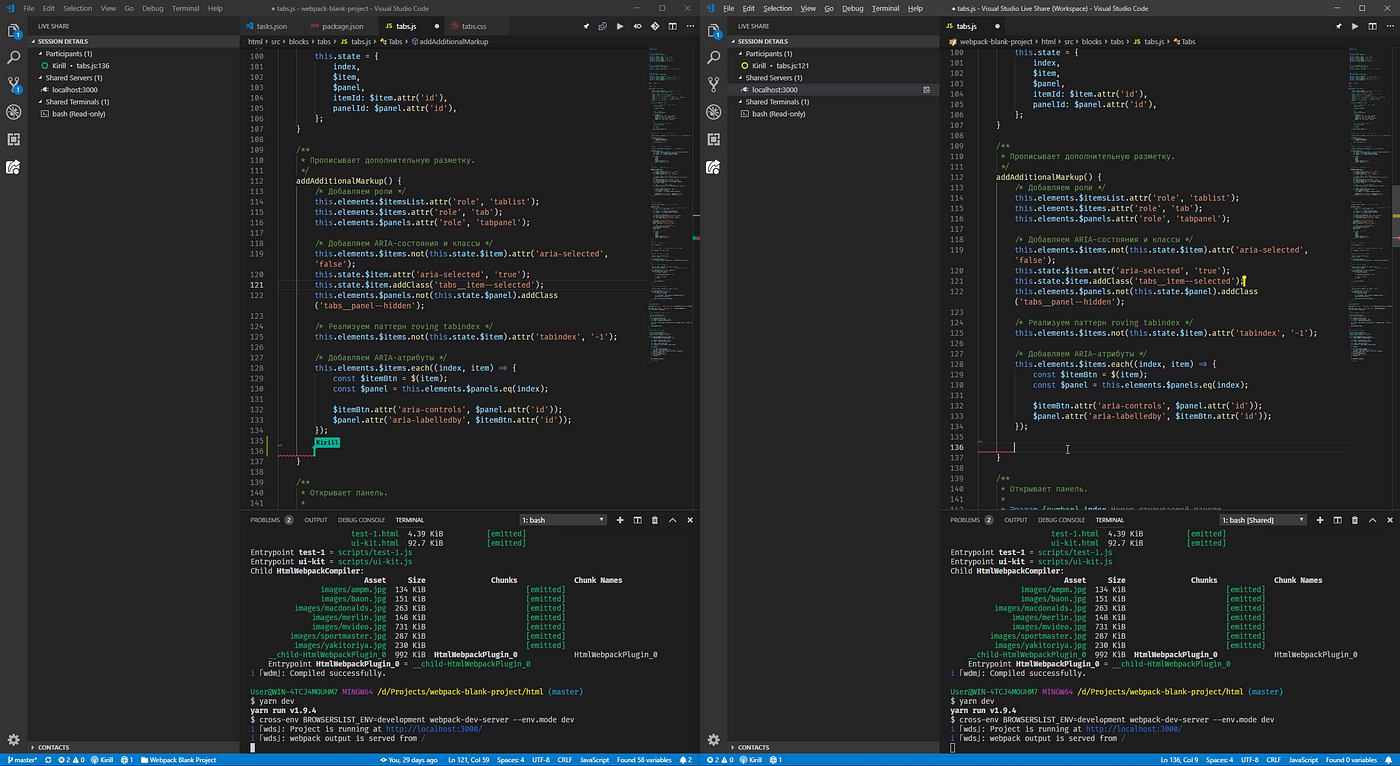This screenshot has width=1400, height=766.
Task: Click the pin icon in left editor toolbar
Action: click(586, 26)
